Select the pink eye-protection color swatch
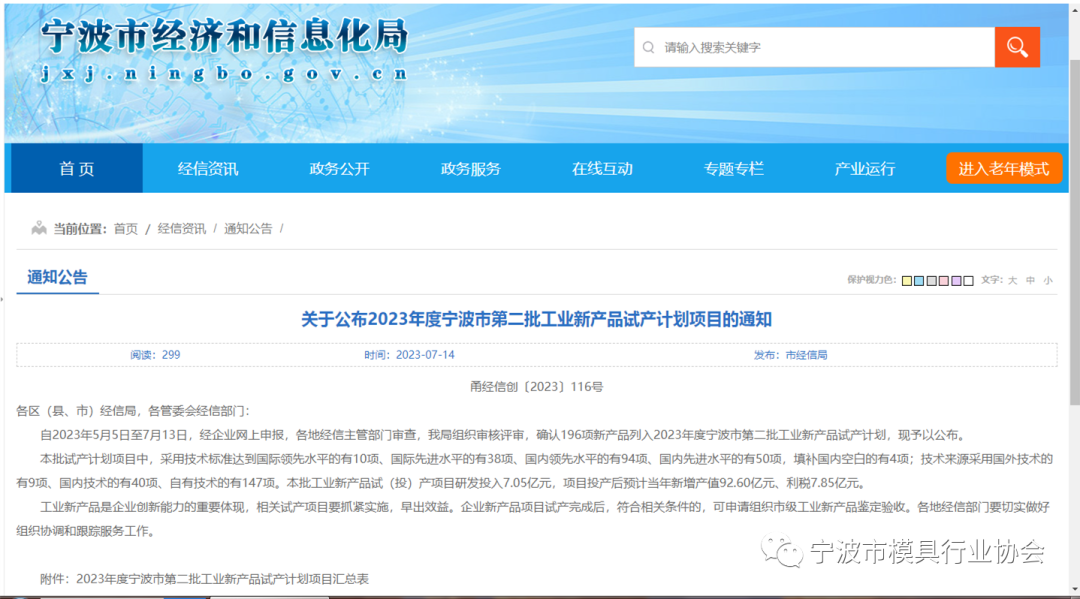Image resolution: width=1080 pixels, height=599 pixels. tap(943, 280)
